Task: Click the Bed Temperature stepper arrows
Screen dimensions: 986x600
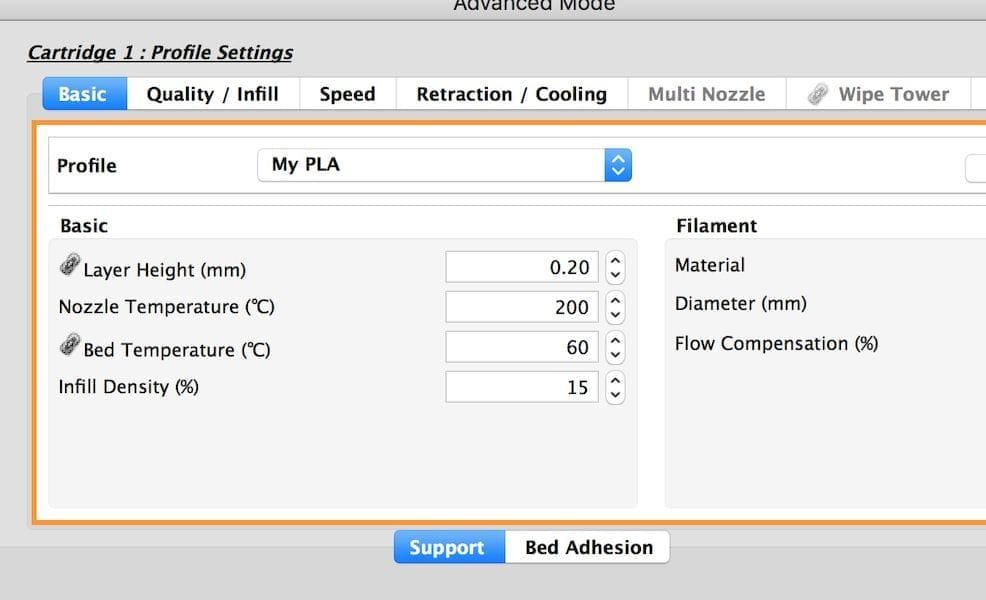Action: tap(616, 347)
